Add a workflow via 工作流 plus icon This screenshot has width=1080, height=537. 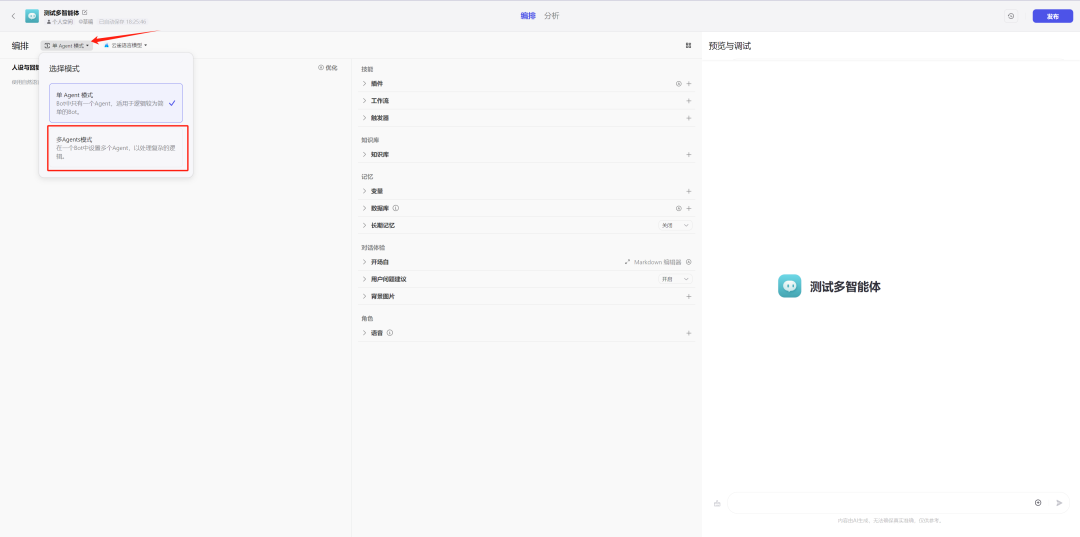point(689,101)
